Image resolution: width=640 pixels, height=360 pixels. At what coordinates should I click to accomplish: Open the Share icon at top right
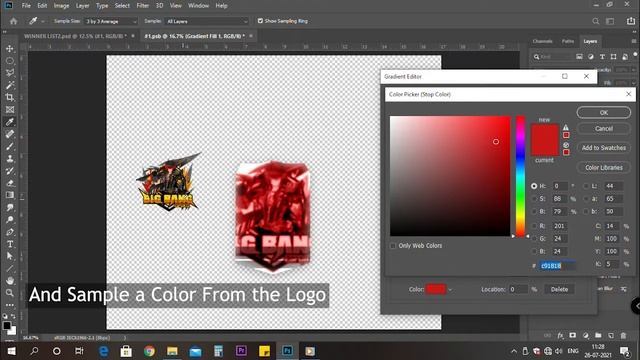pos(631,21)
